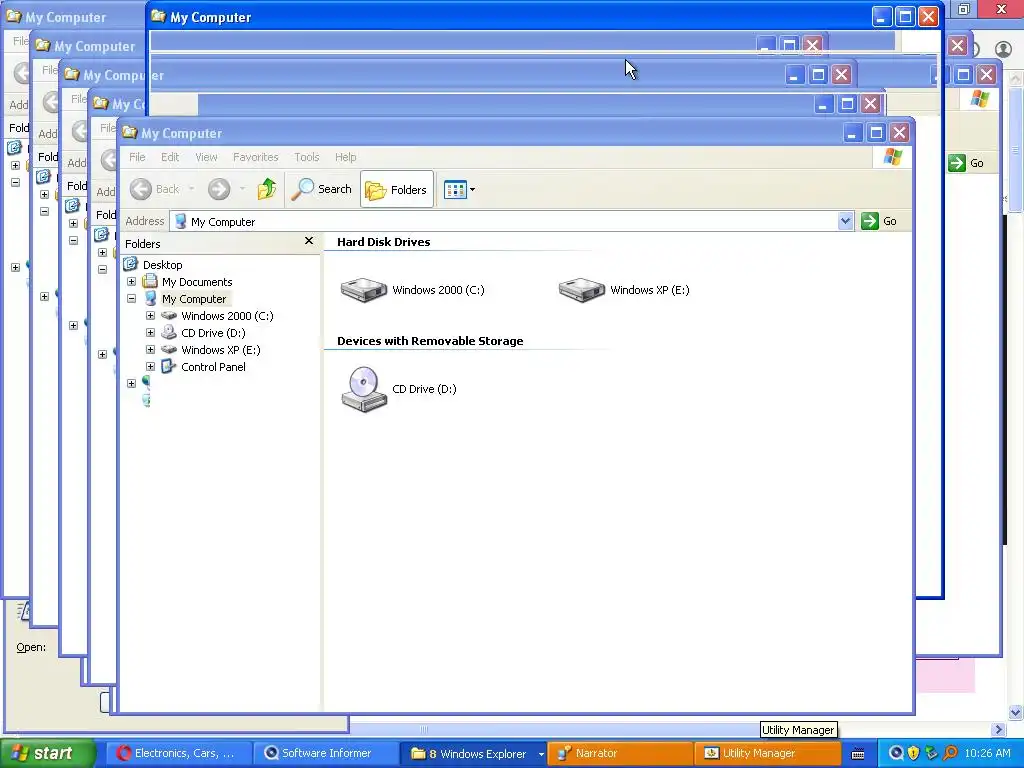Screen dimensions: 1024x768
Task: Click the Forward arrow button
Action: 219,189
